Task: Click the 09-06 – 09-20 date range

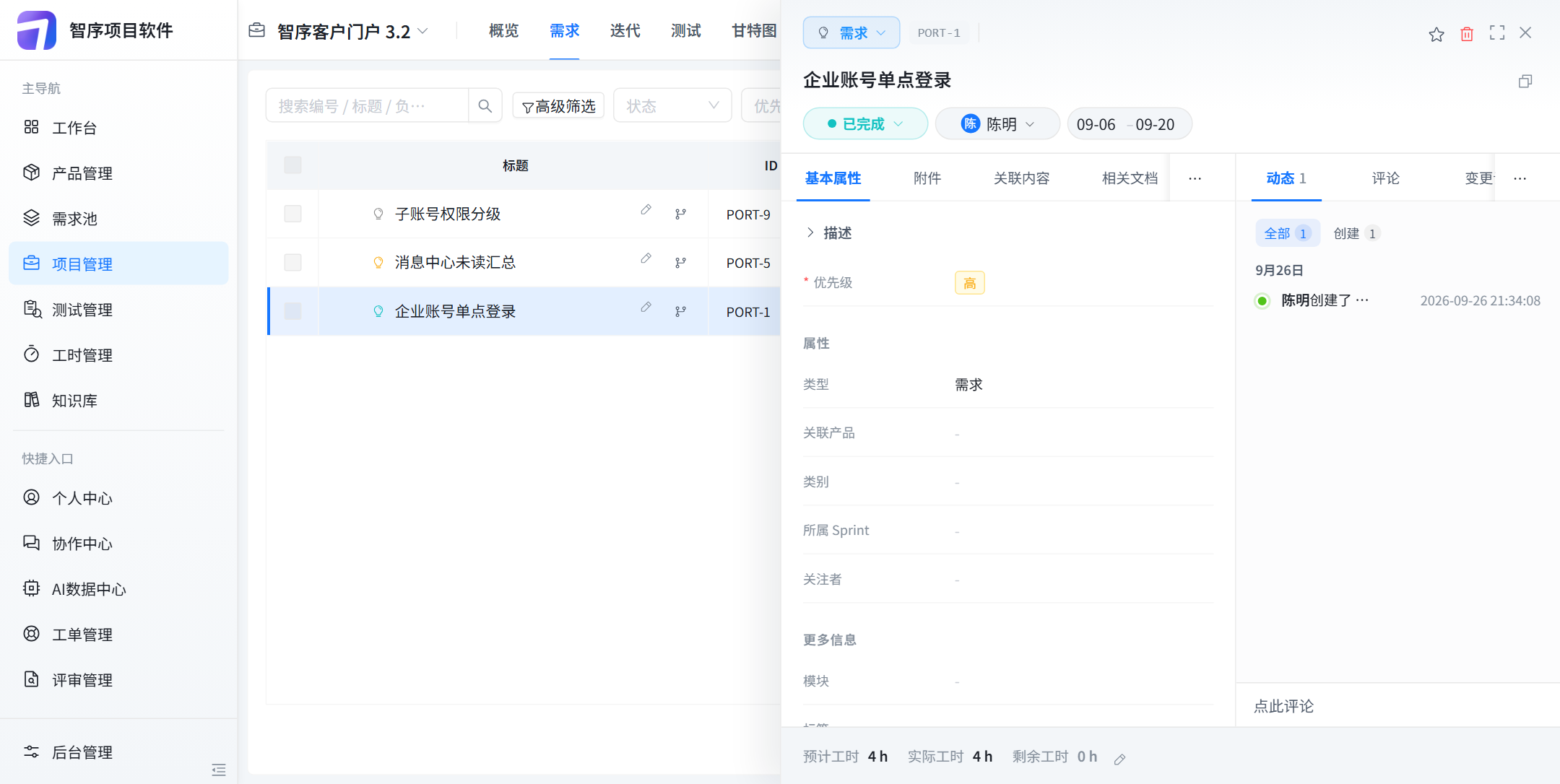Action: click(1129, 123)
